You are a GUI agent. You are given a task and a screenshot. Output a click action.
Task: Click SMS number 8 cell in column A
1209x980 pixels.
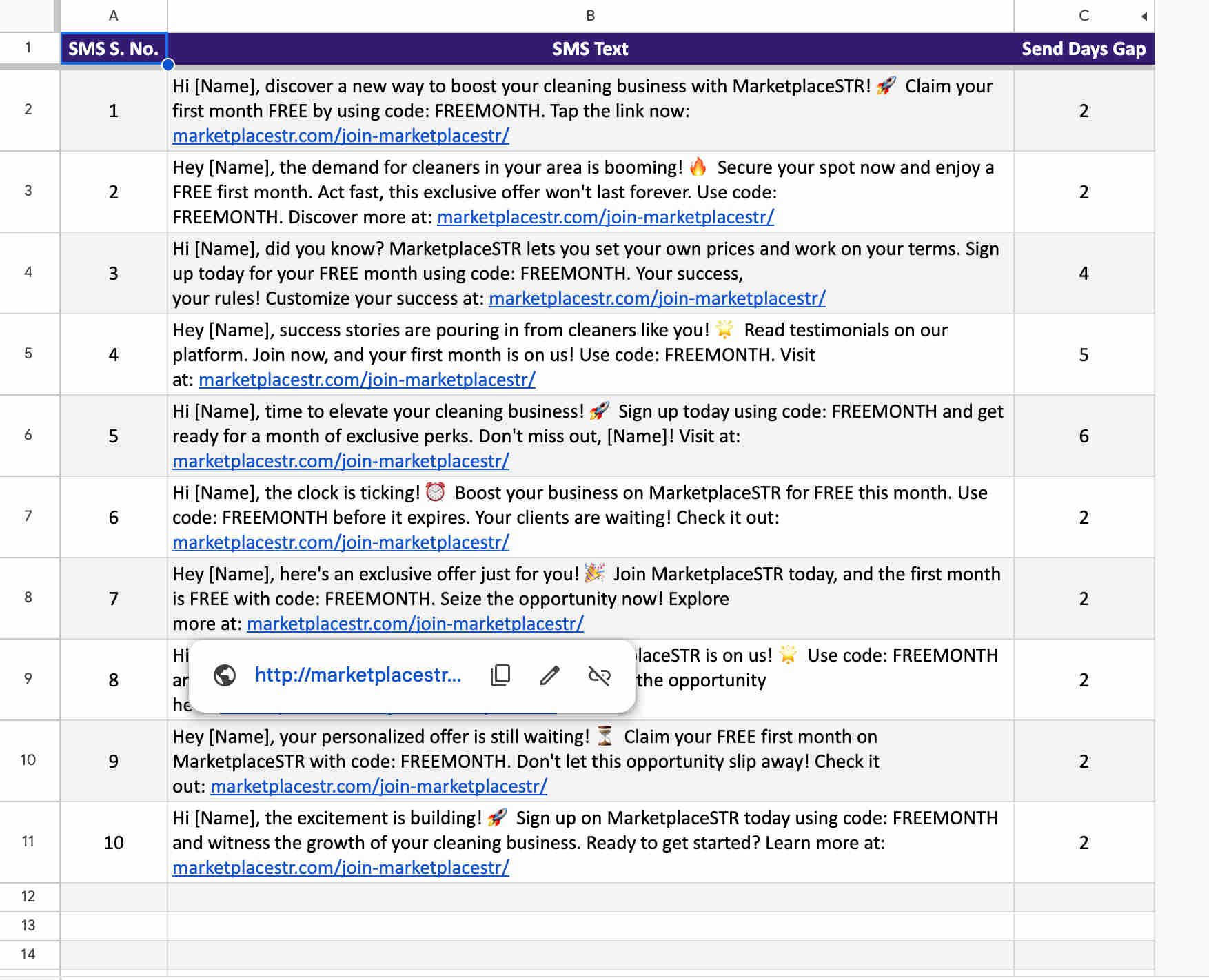click(x=114, y=680)
